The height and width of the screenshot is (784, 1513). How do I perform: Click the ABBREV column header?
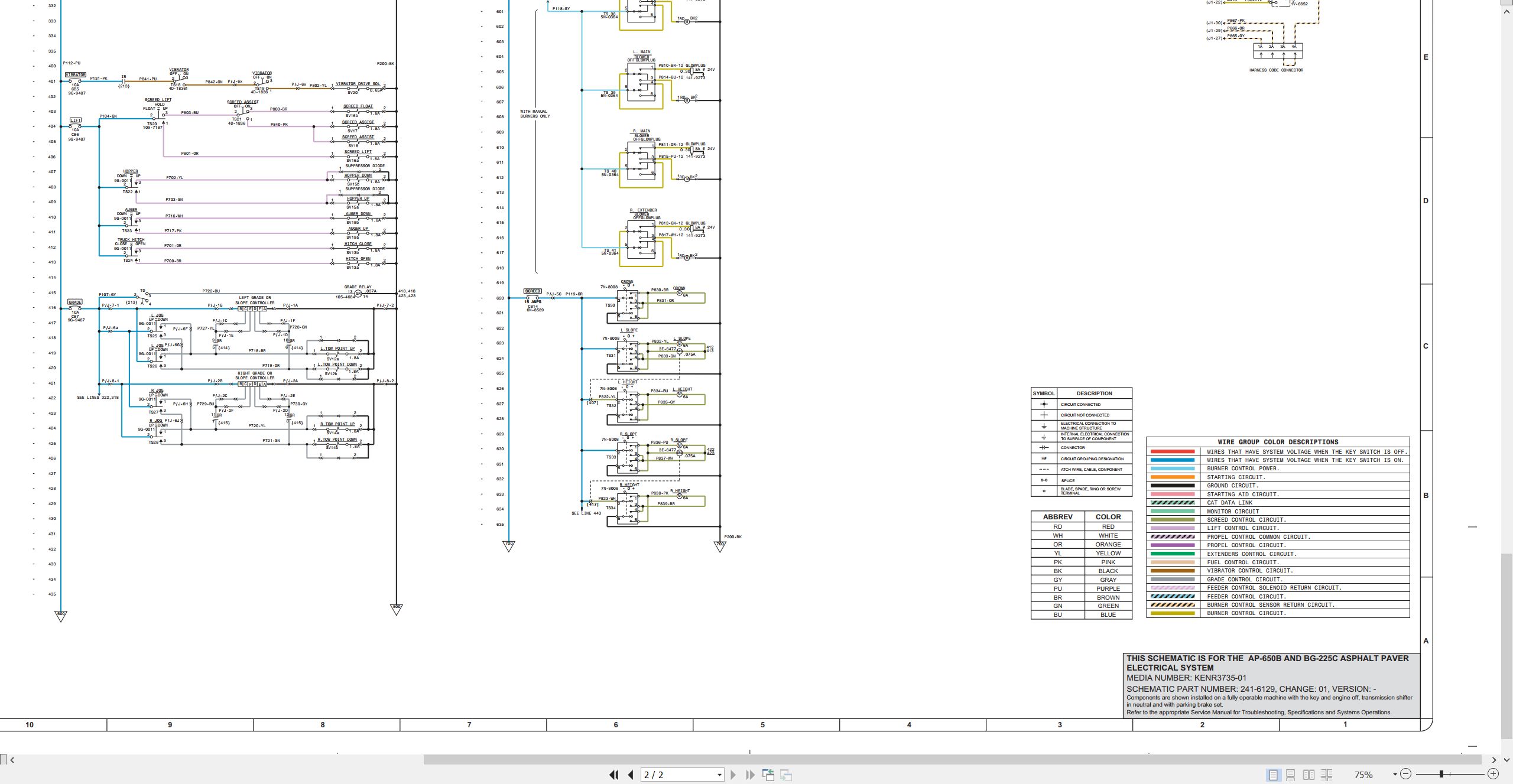[x=1058, y=516]
